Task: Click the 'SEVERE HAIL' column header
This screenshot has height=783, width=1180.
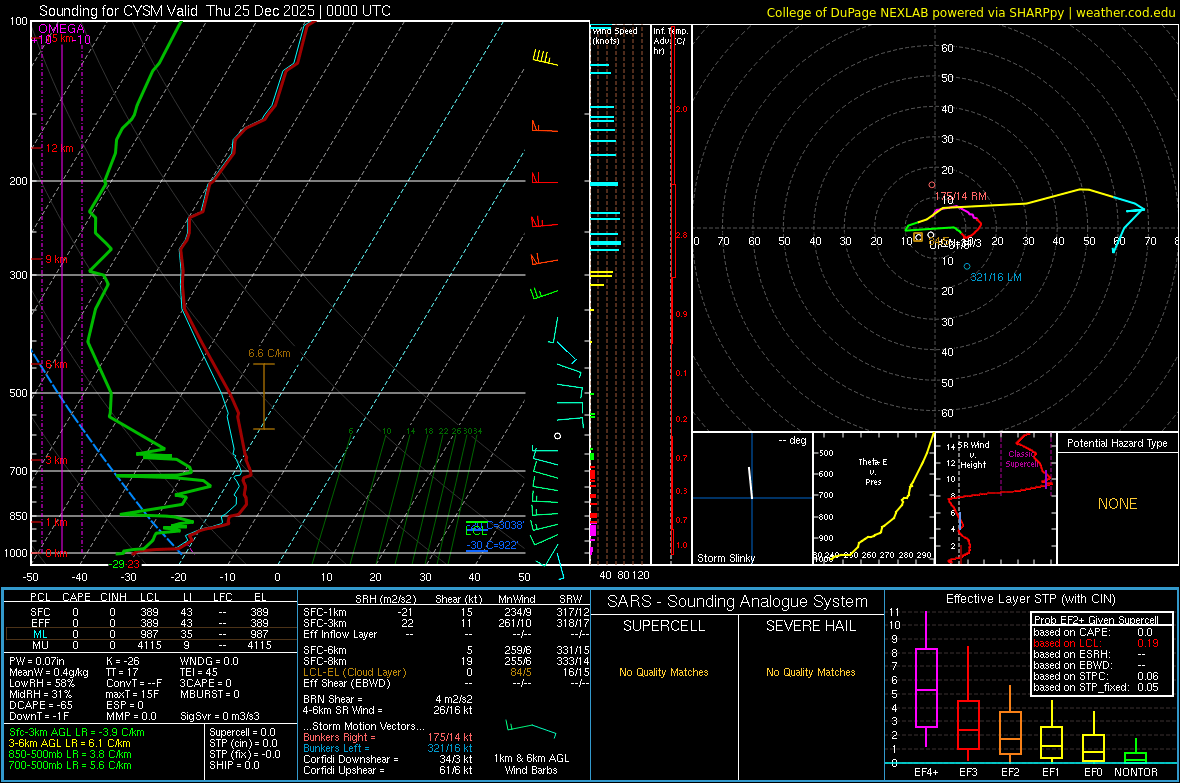Action: coord(810,626)
